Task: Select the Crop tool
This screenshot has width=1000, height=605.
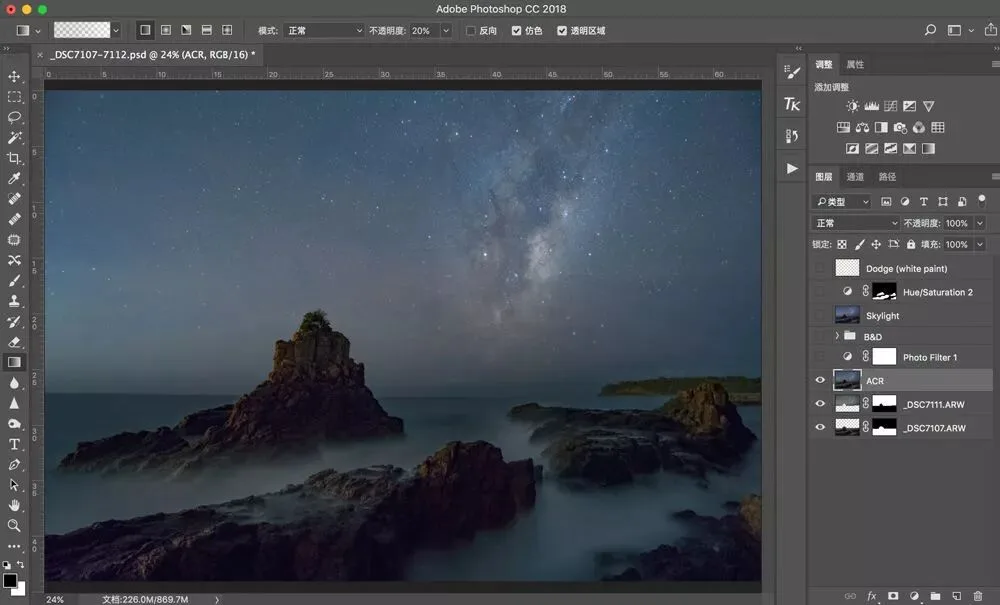Action: coord(14,158)
